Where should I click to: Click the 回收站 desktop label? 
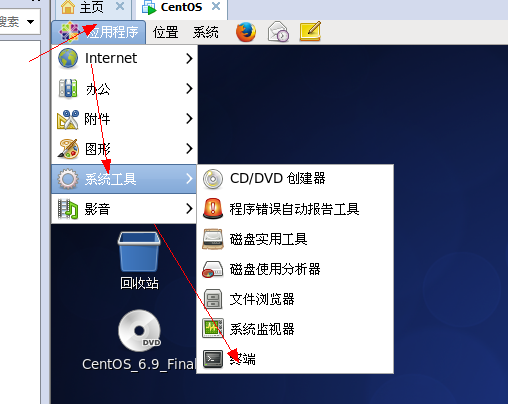(x=139, y=283)
